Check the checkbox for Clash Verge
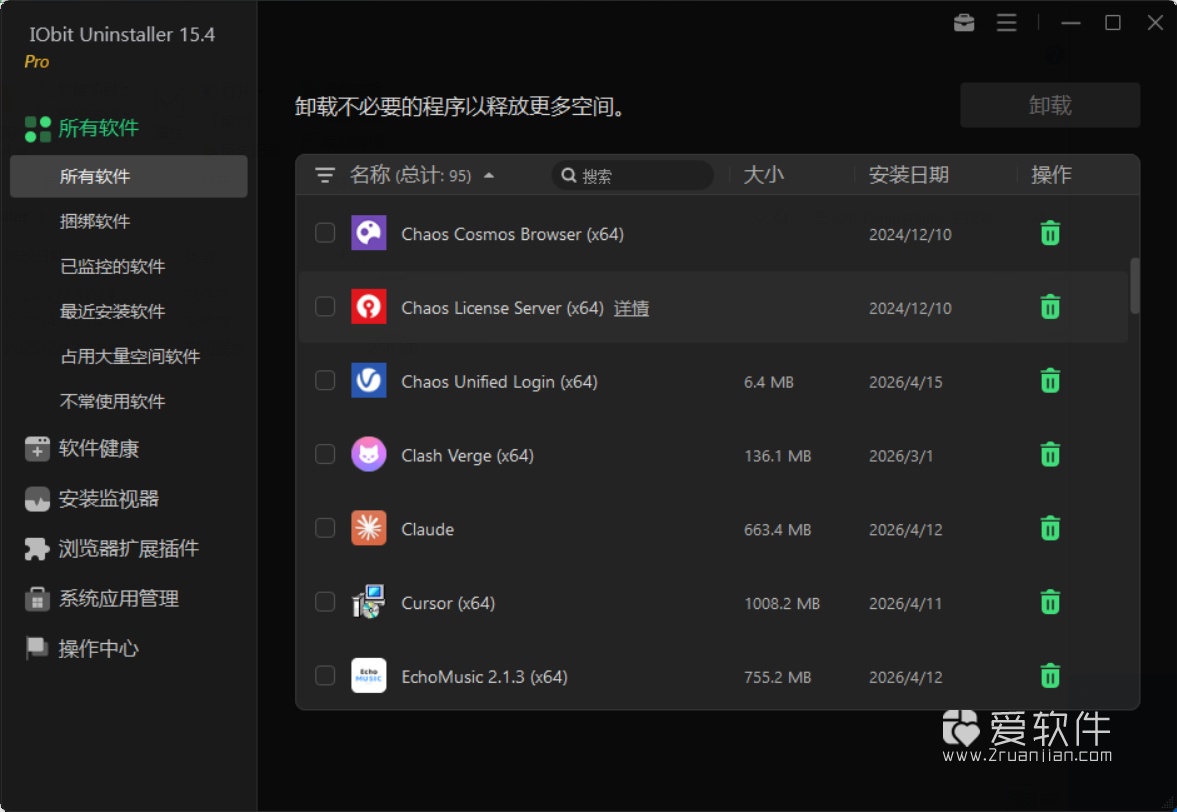The height and width of the screenshot is (812, 1177). coord(324,454)
